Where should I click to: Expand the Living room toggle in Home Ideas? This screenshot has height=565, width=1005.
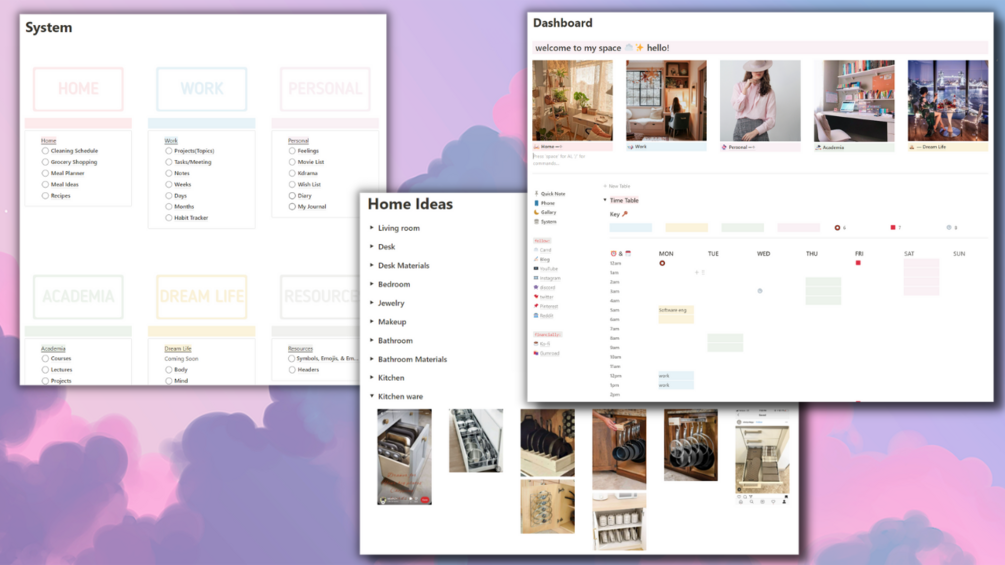[x=372, y=227]
